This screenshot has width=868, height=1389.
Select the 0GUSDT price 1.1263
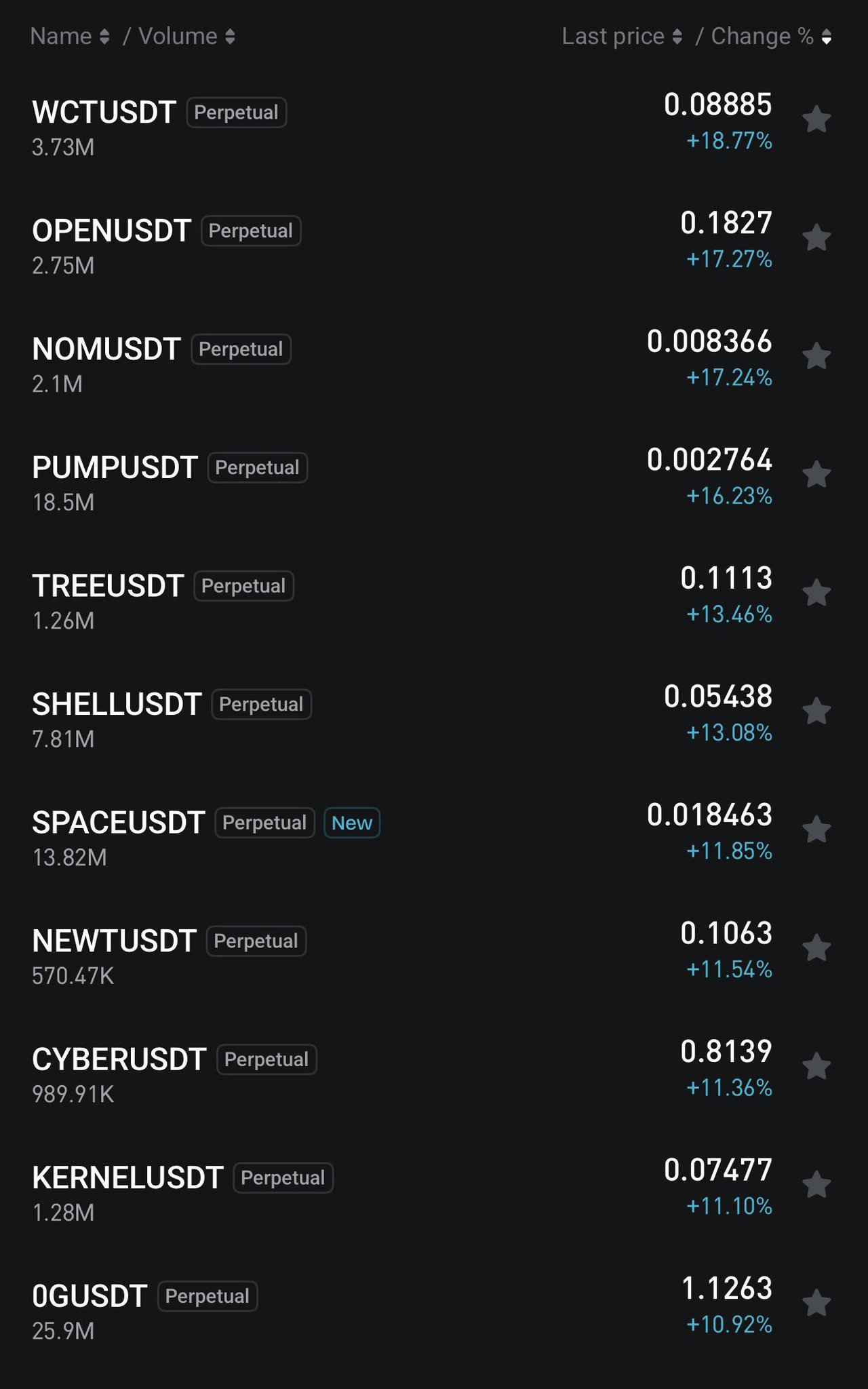pos(726,1289)
